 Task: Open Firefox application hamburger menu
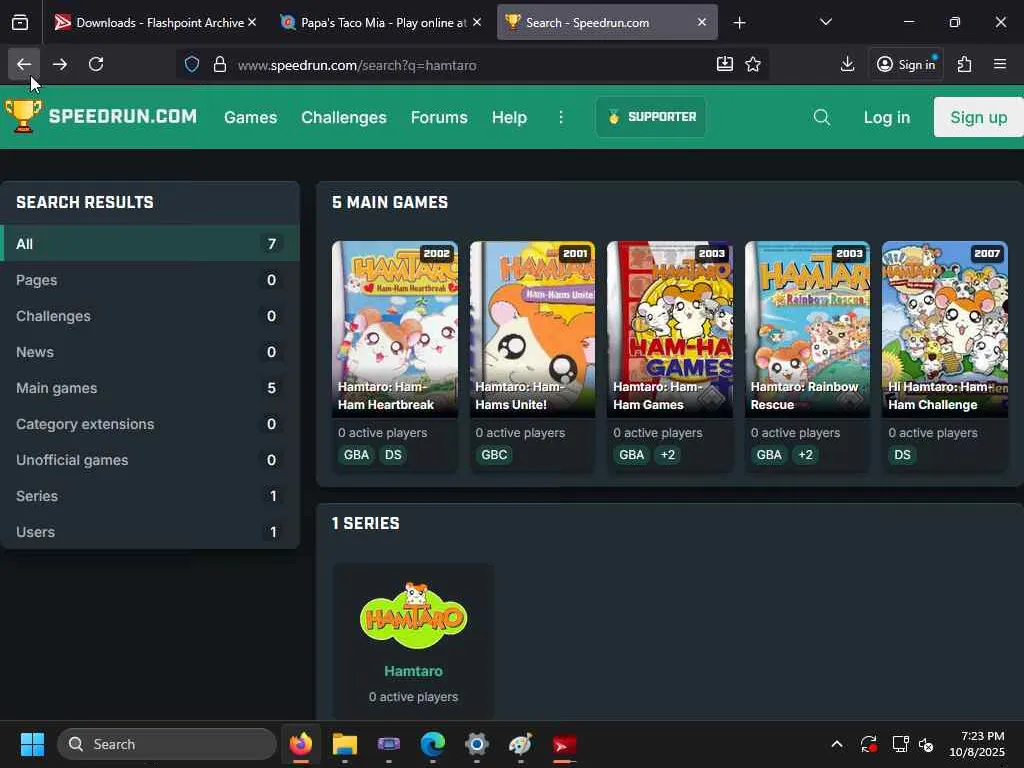coord(999,64)
